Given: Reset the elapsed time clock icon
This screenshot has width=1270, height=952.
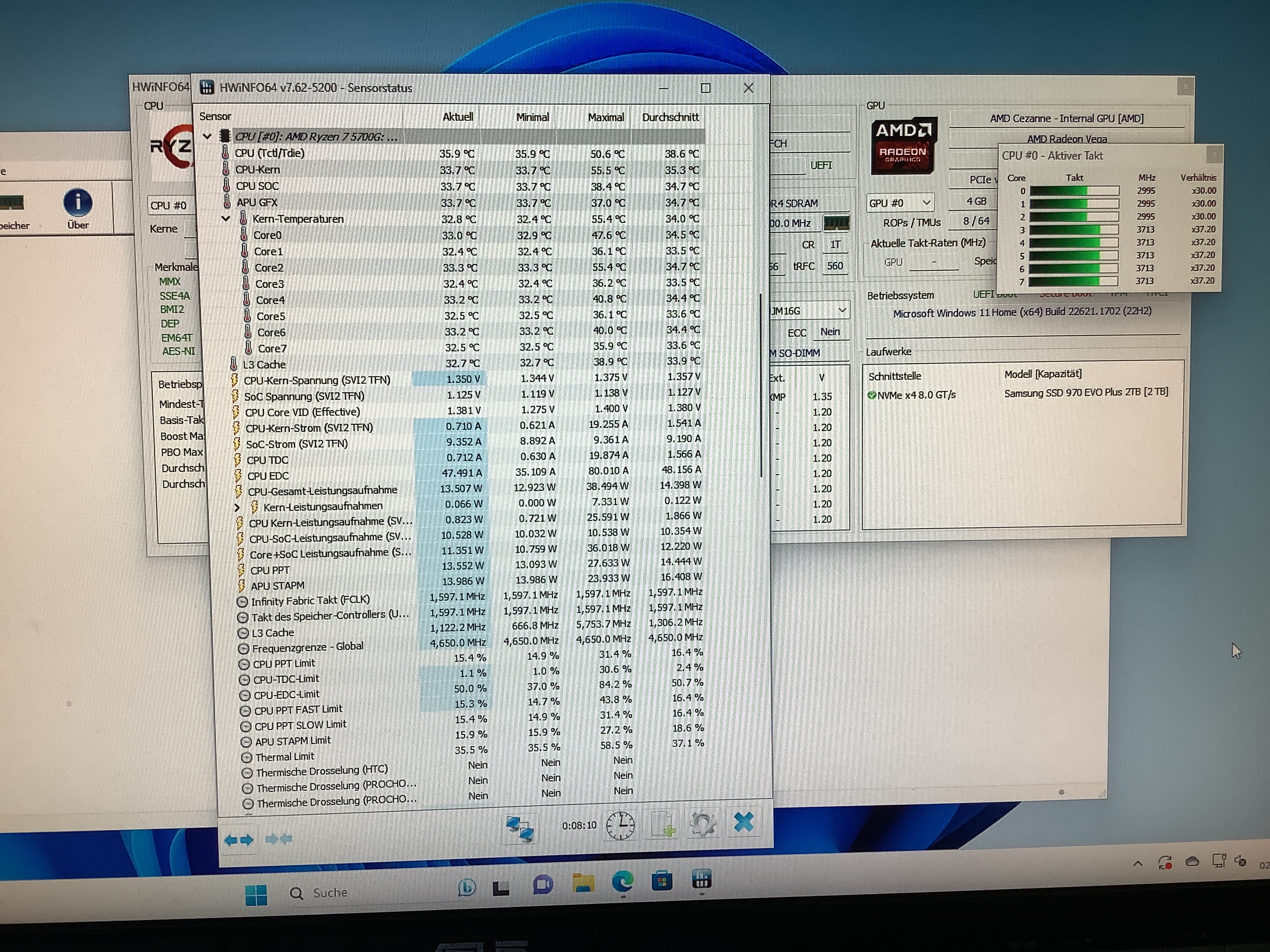Looking at the screenshot, I should [x=621, y=826].
